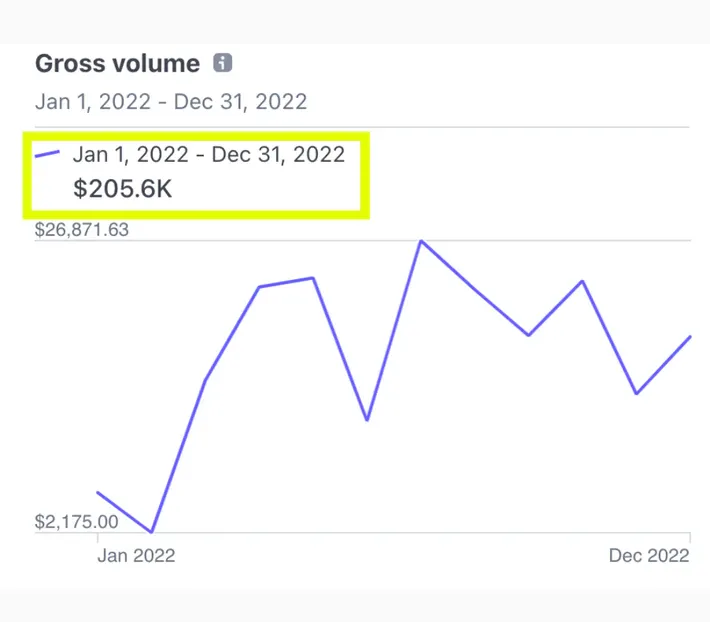Click the Dec 2022 x-axis label
The height and width of the screenshot is (622, 710).
[x=649, y=556]
